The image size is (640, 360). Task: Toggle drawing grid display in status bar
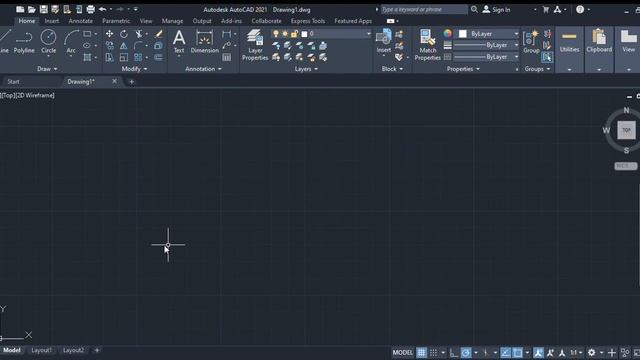(x=421, y=352)
